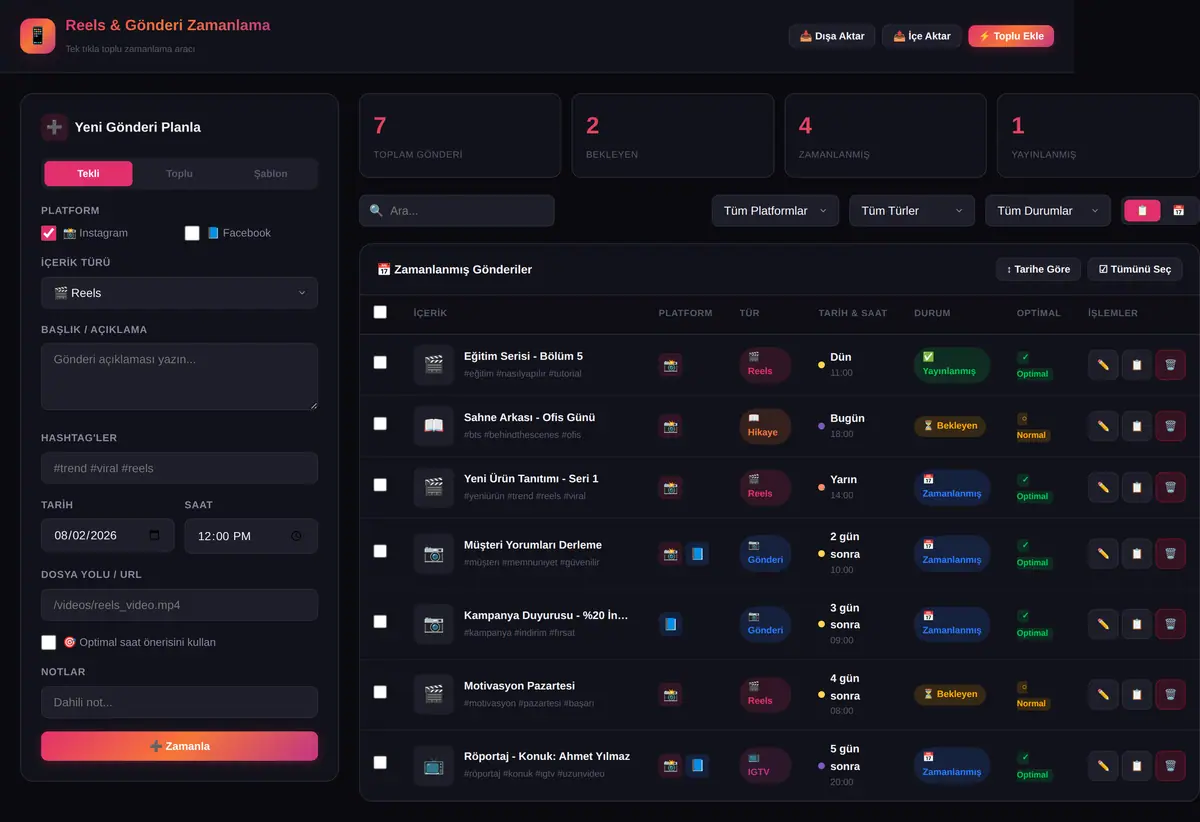Edit the "Eğitim Serisi - Bölüm 5" post
Screen dimensions: 1200x822
click(x=1103, y=365)
